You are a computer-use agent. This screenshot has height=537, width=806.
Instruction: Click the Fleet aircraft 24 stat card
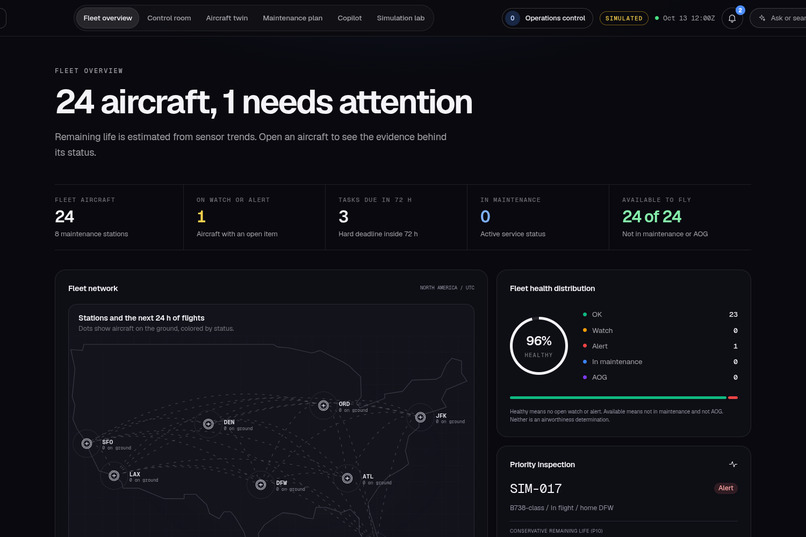[x=119, y=217]
